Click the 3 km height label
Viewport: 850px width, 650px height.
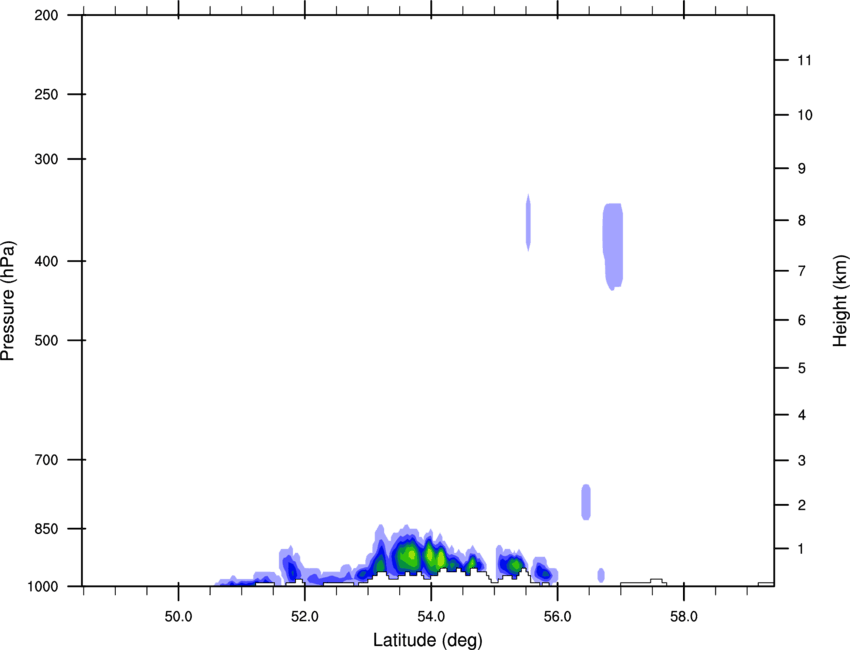pos(801,461)
